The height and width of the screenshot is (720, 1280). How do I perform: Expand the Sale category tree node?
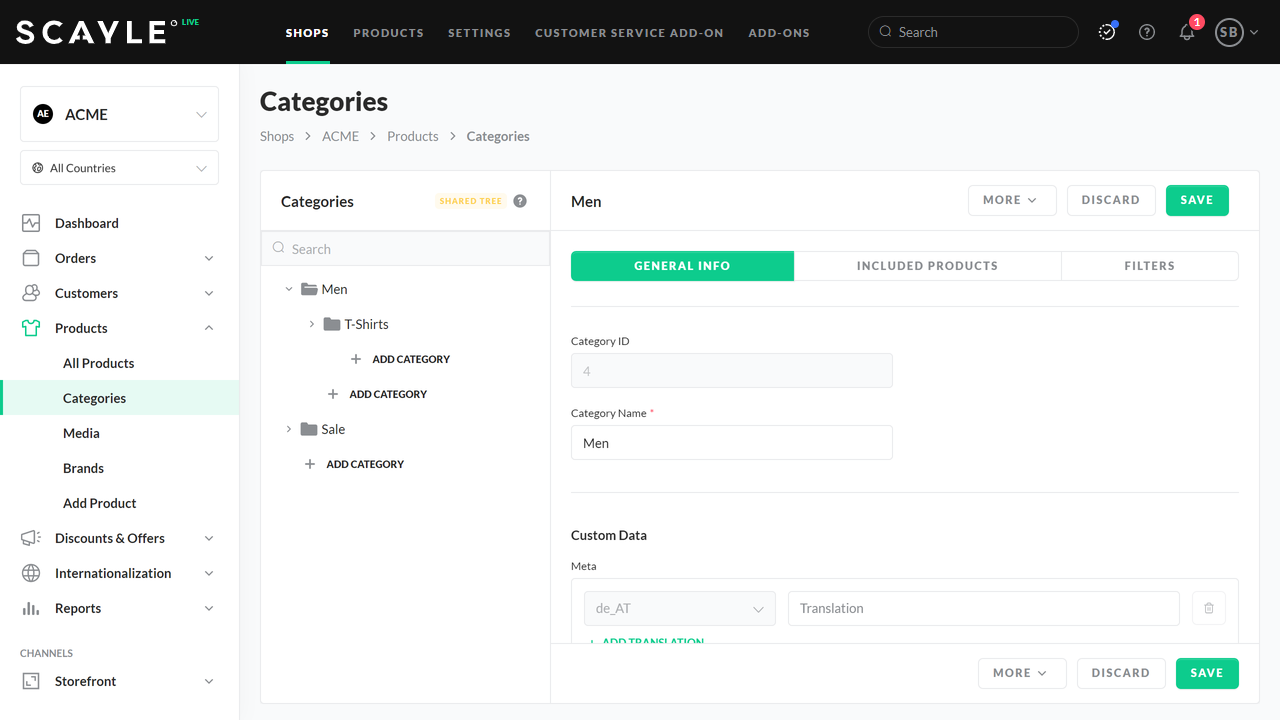[x=289, y=429]
